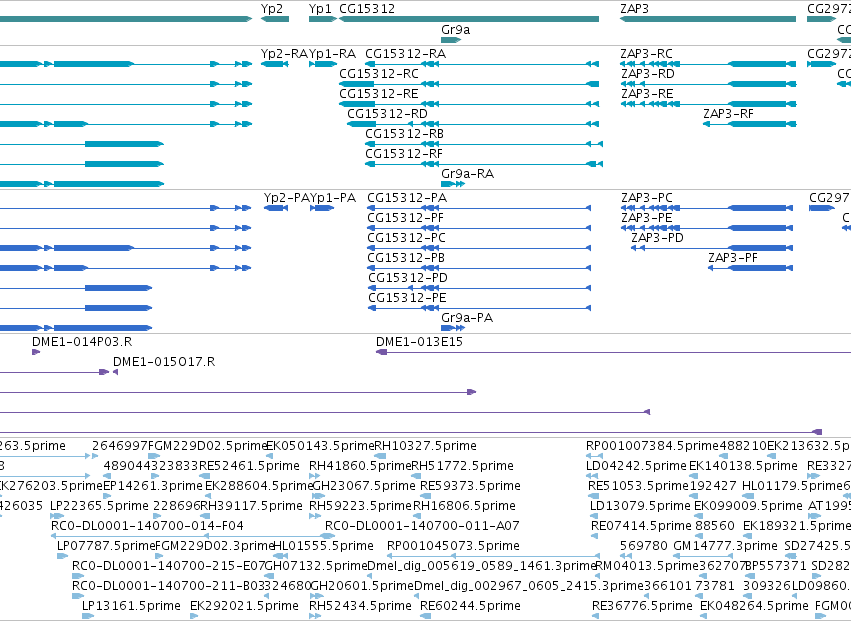Select EST HL01555.5prime

pos(323,546)
